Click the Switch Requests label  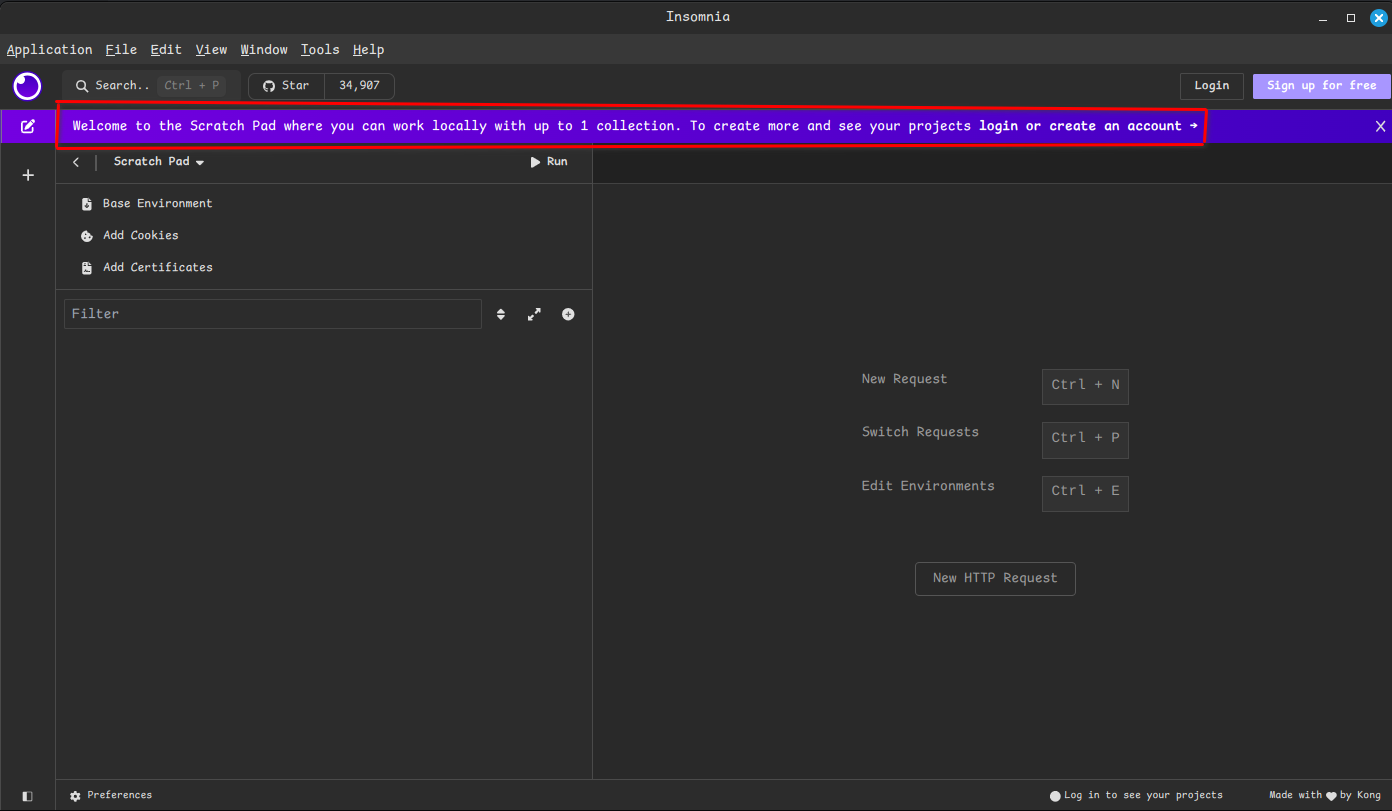coord(920,432)
